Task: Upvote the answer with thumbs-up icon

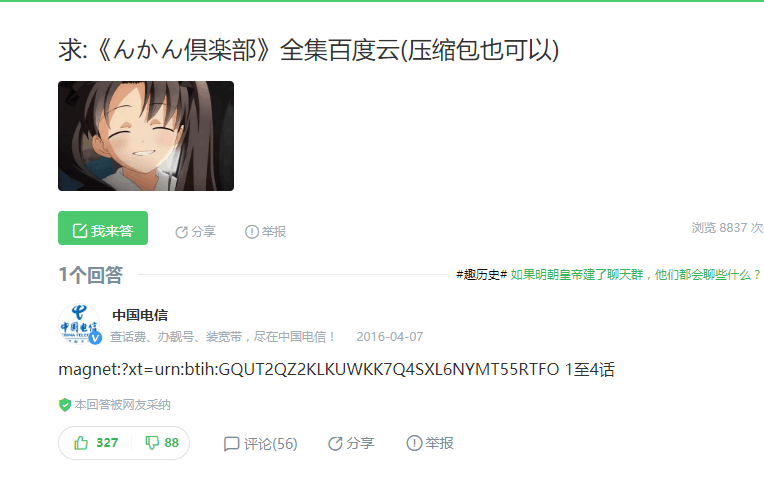Action: coord(81,443)
